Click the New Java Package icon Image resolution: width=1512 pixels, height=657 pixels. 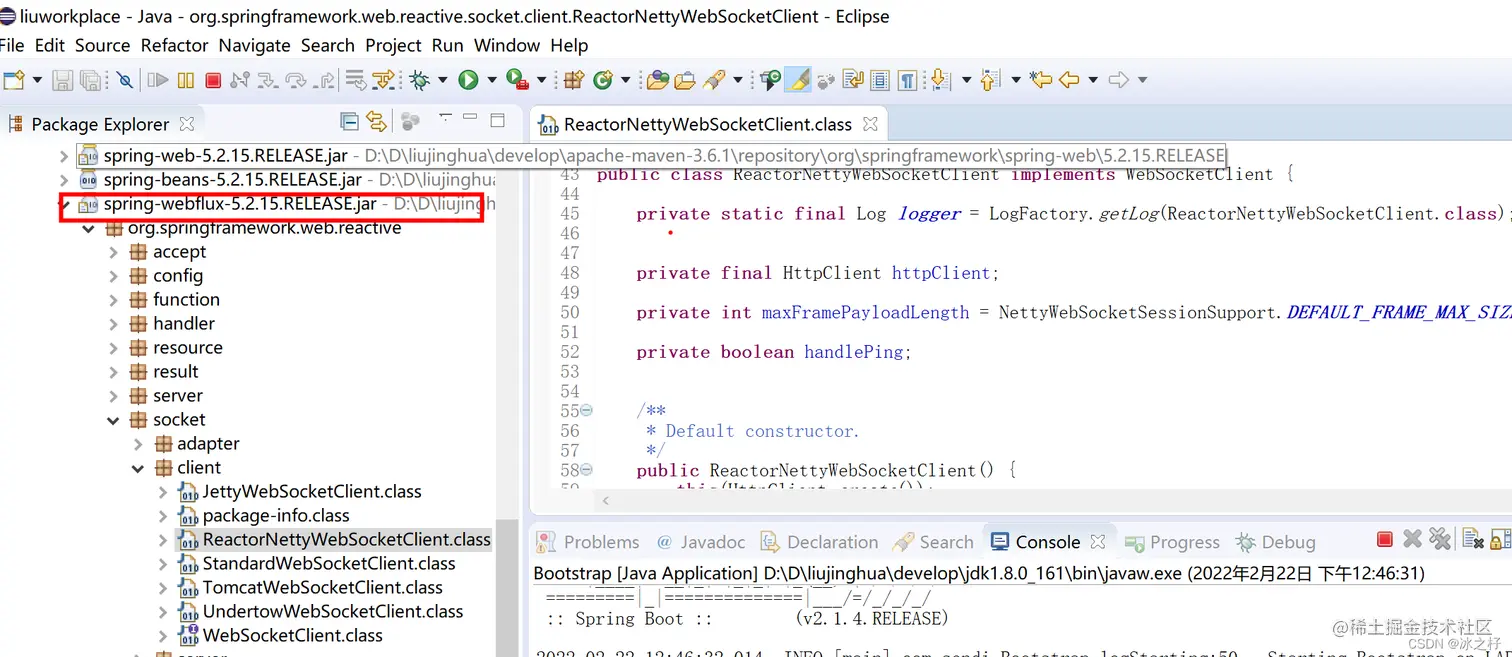point(574,80)
